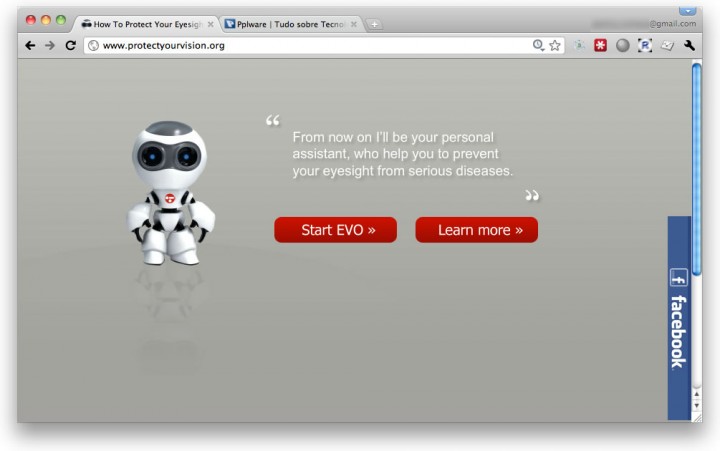Click the scrollbar down arrow
This screenshot has width=720, height=451.
click(x=697, y=405)
